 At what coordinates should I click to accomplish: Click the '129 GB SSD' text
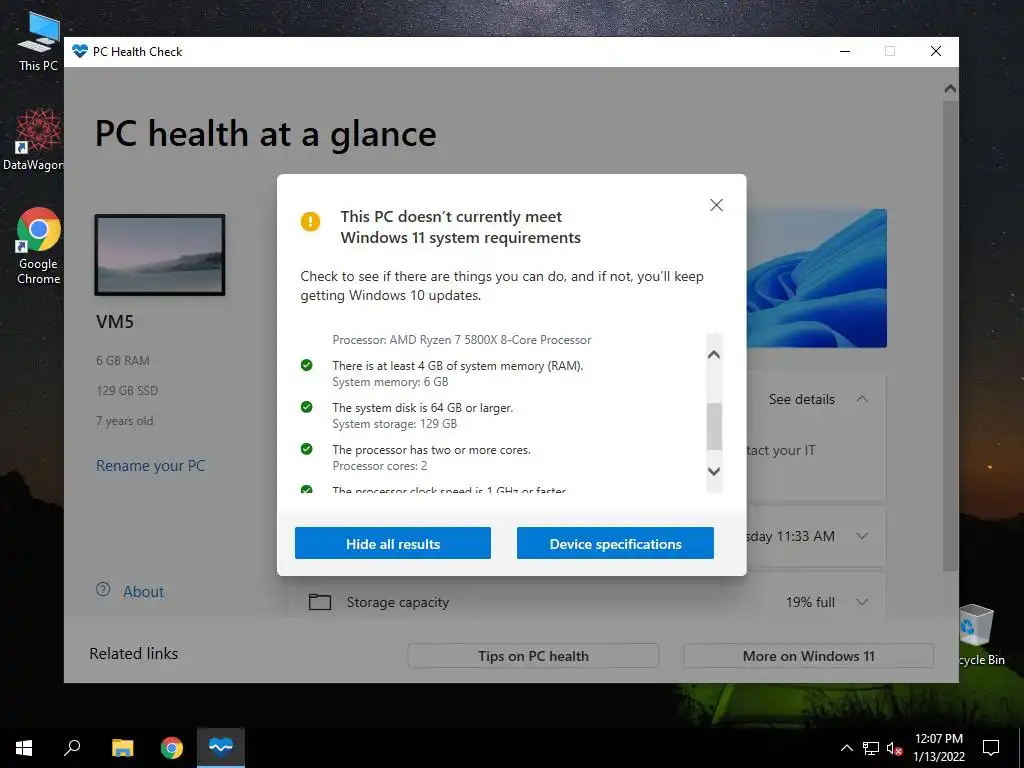(x=127, y=391)
